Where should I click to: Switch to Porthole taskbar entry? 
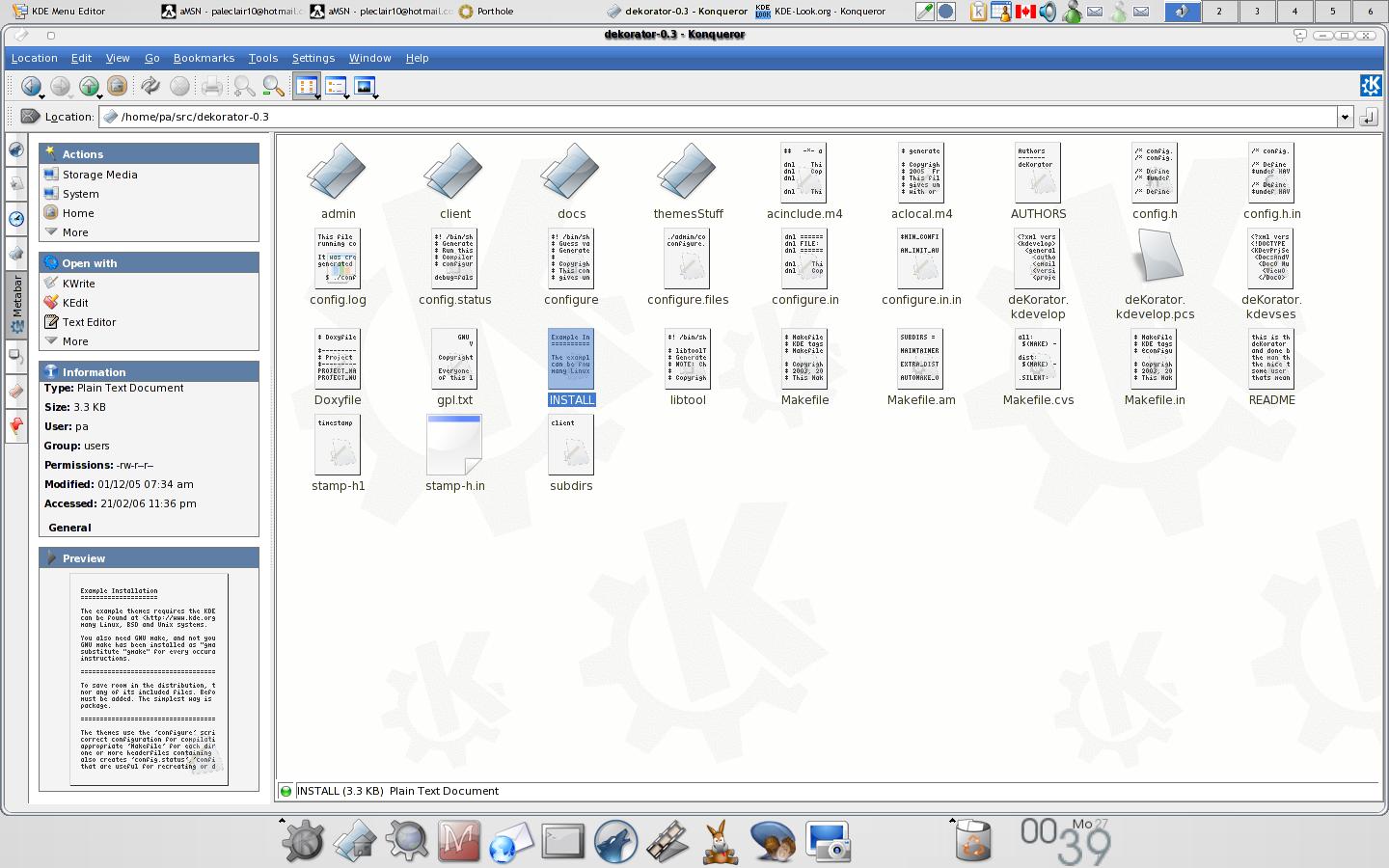[x=486, y=12]
